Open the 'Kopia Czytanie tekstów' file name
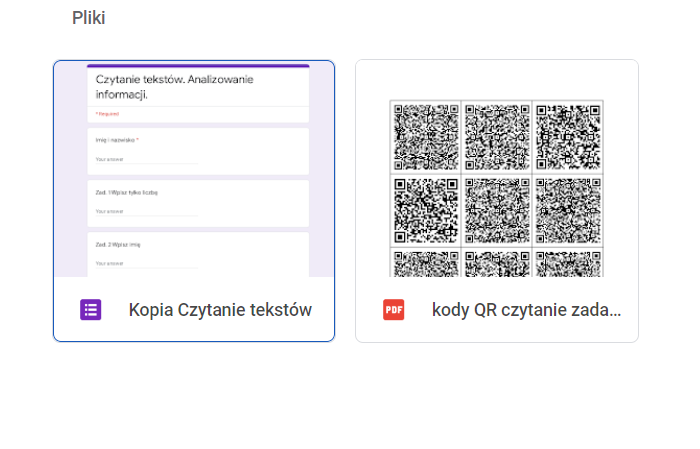Viewport: 700px width, 449px height. (x=220, y=310)
